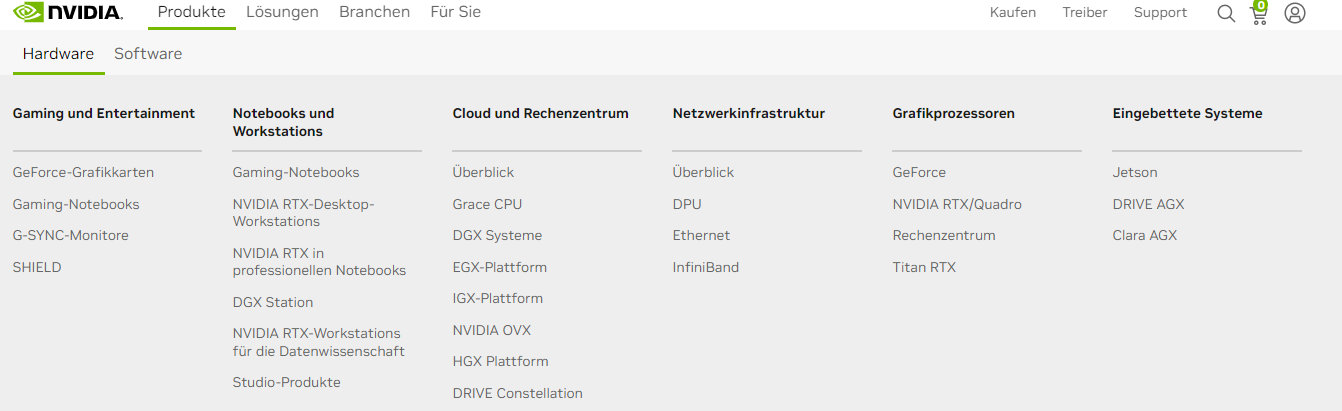Open the DGX Station link
Viewport: 1342px width, 411px height.
click(x=273, y=302)
